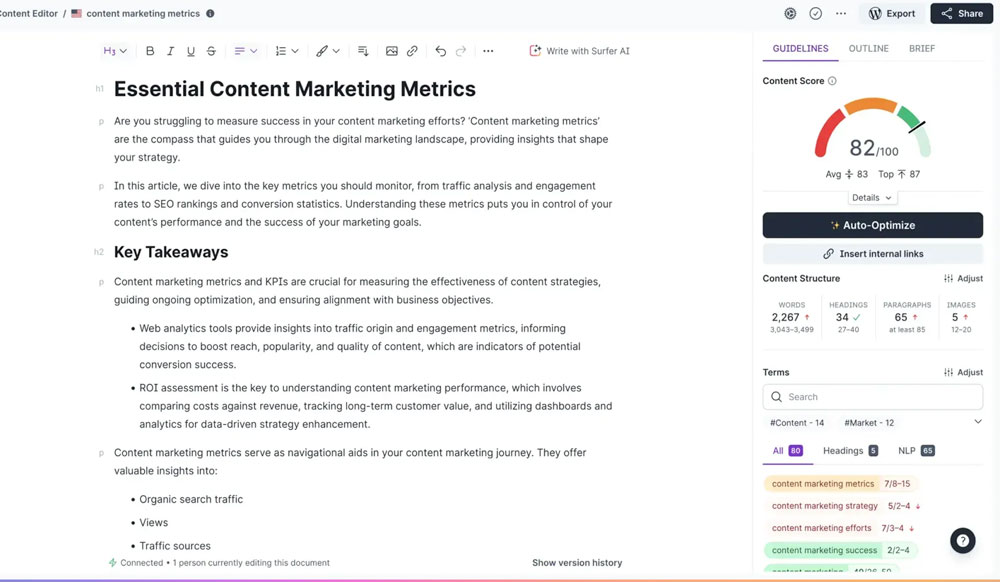Open the Content Editor breadcrumb link
This screenshot has height=582, width=1000.
28,13
